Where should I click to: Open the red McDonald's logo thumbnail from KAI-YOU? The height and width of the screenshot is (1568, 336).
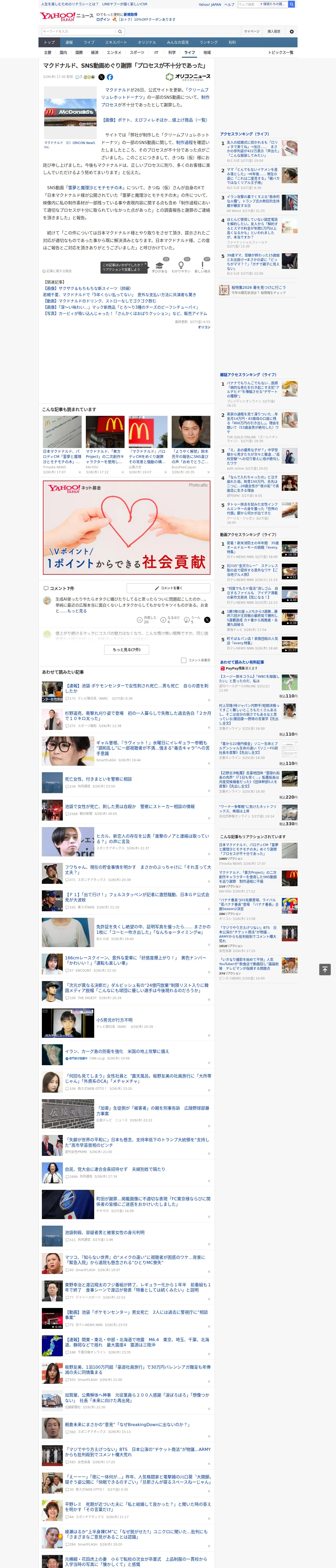[105, 431]
